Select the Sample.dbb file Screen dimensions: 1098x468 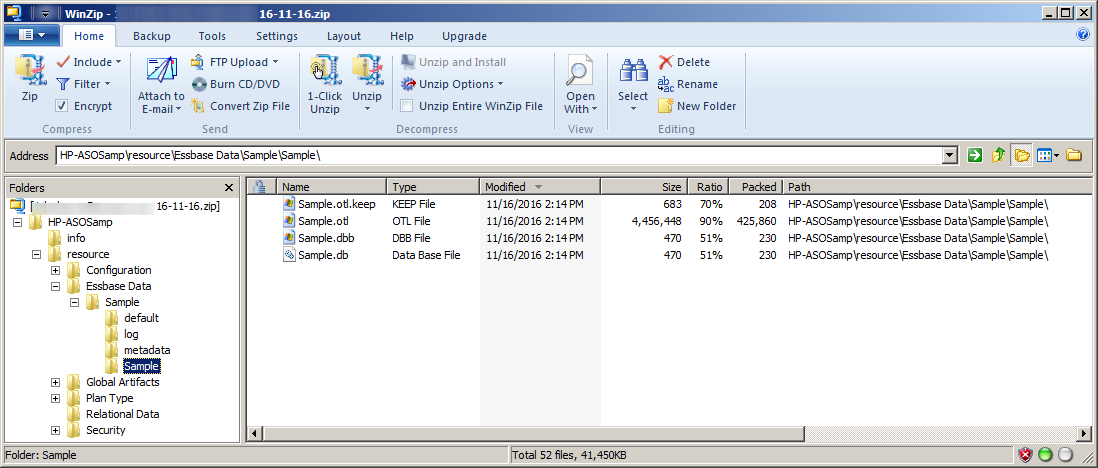tap(326, 238)
